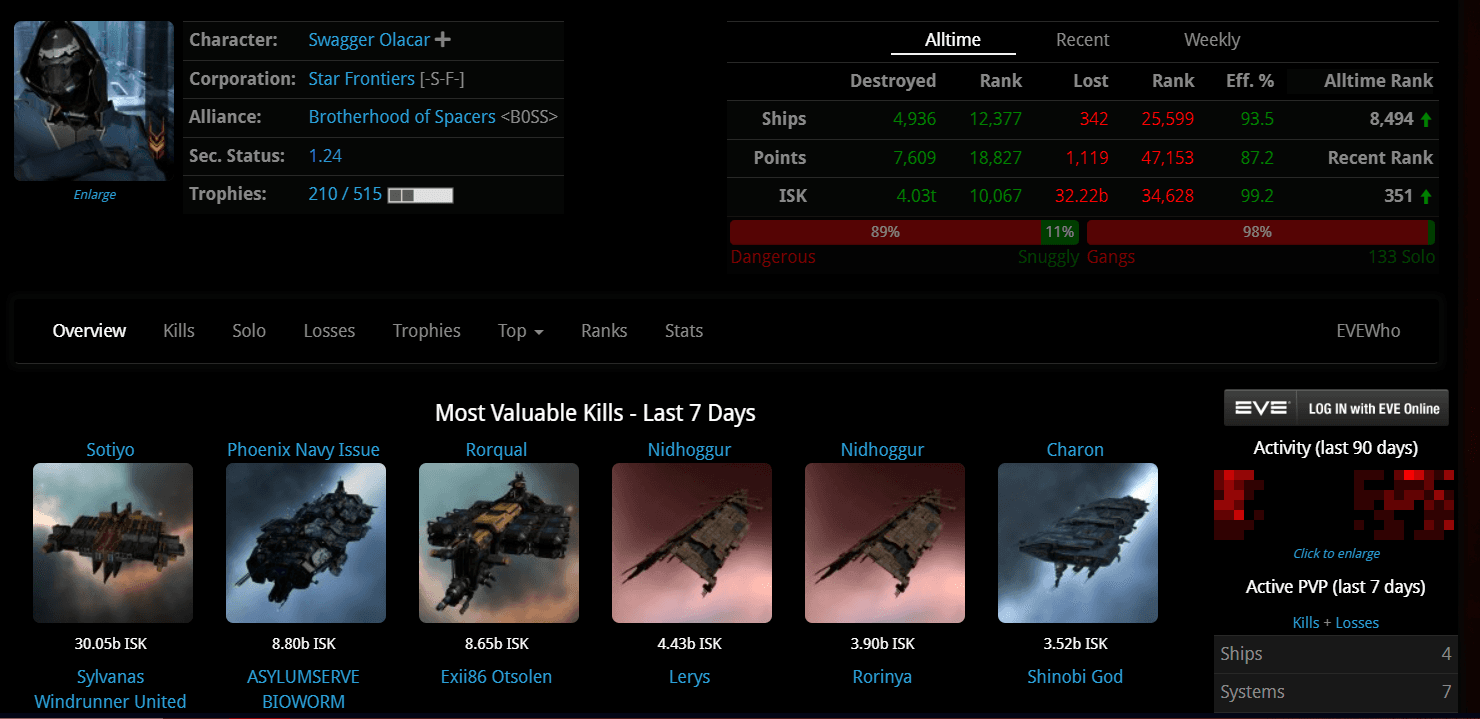Open ASYLUMSERVE BIOWORM victim link
The image size is (1480, 719).
click(x=303, y=689)
